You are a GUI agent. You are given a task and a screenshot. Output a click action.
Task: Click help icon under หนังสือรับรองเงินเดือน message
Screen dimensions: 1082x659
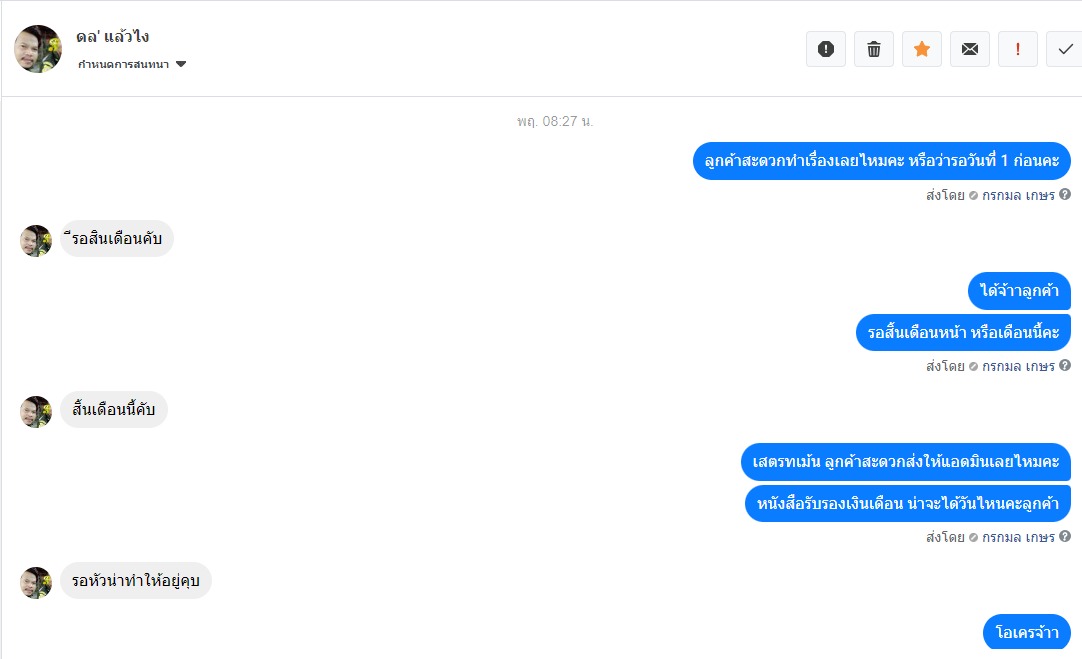click(x=1065, y=536)
